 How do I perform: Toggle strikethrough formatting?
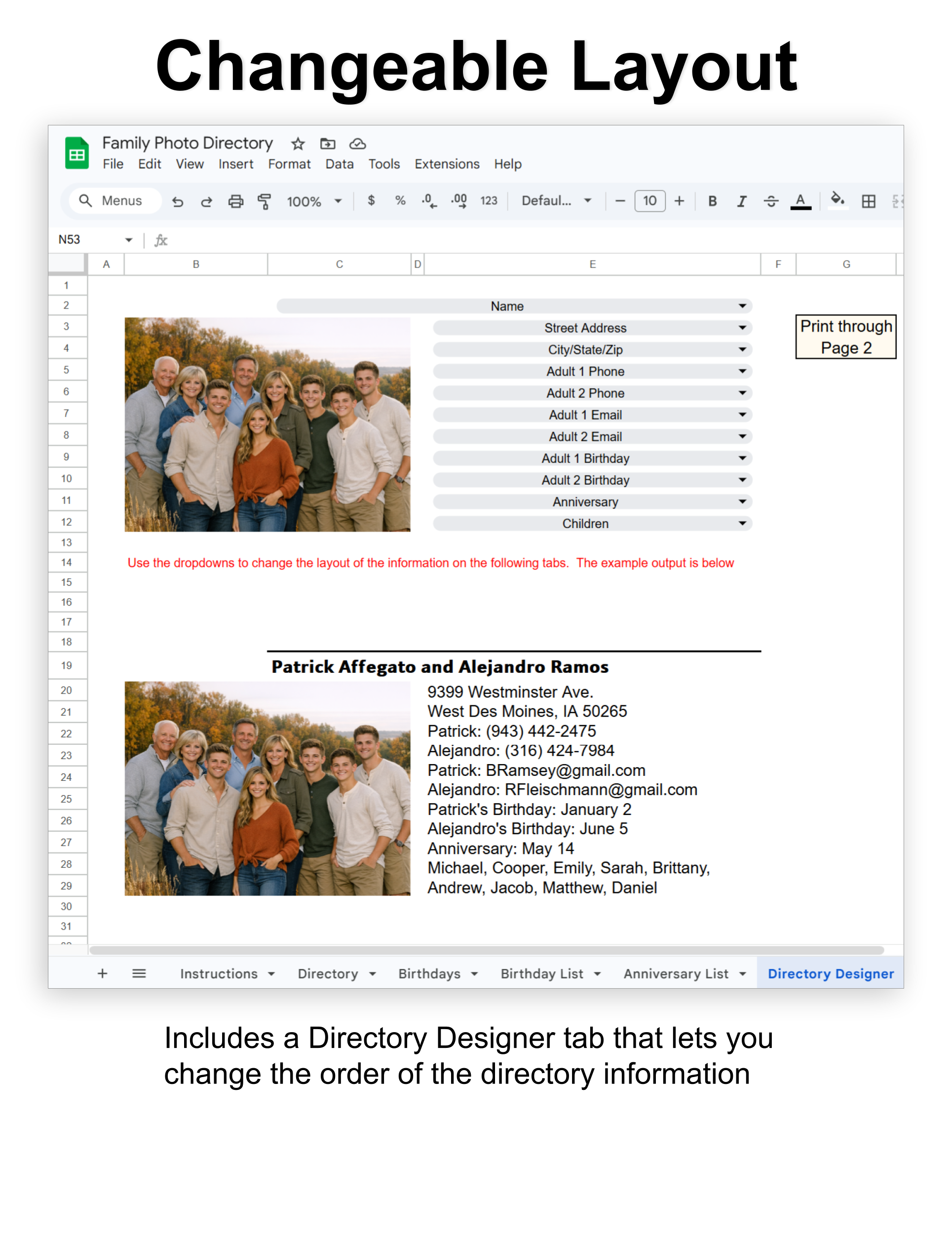(771, 200)
